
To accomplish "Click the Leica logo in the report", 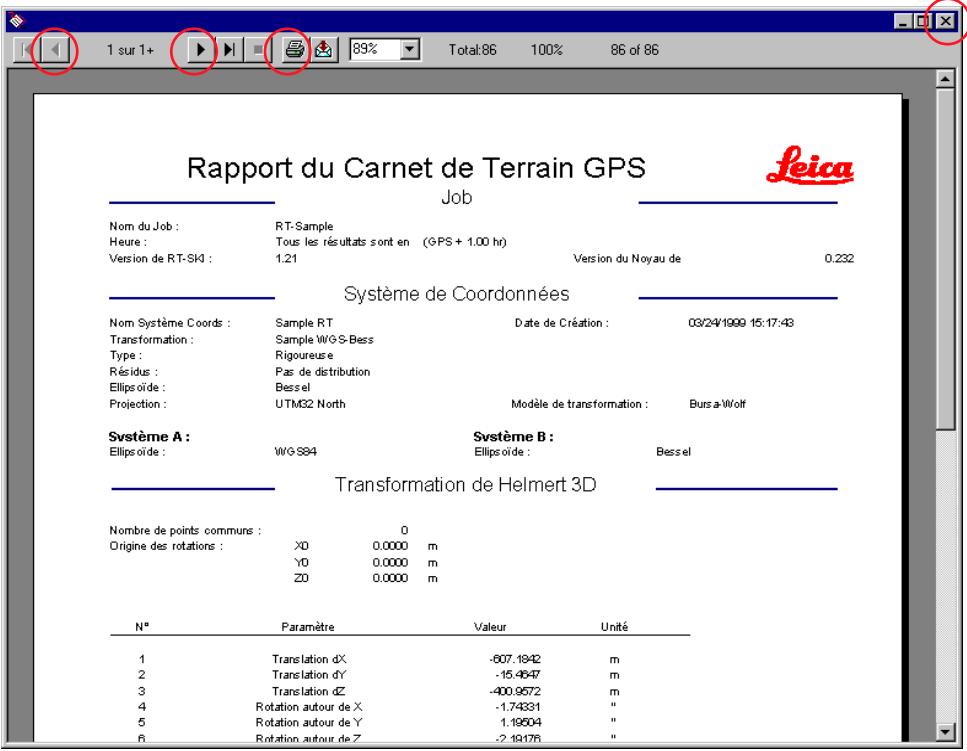I will tap(810, 165).
